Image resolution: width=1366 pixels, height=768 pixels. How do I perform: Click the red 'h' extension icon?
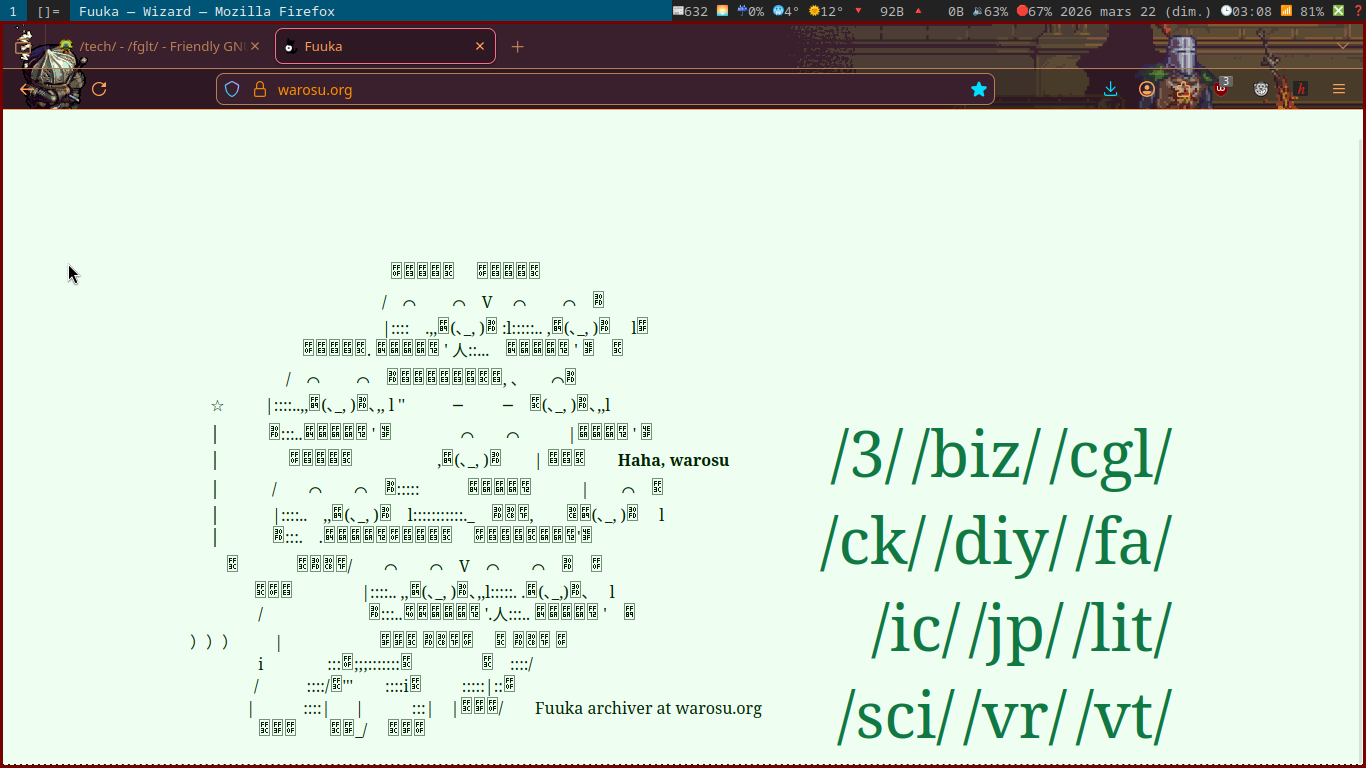(1300, 89)
